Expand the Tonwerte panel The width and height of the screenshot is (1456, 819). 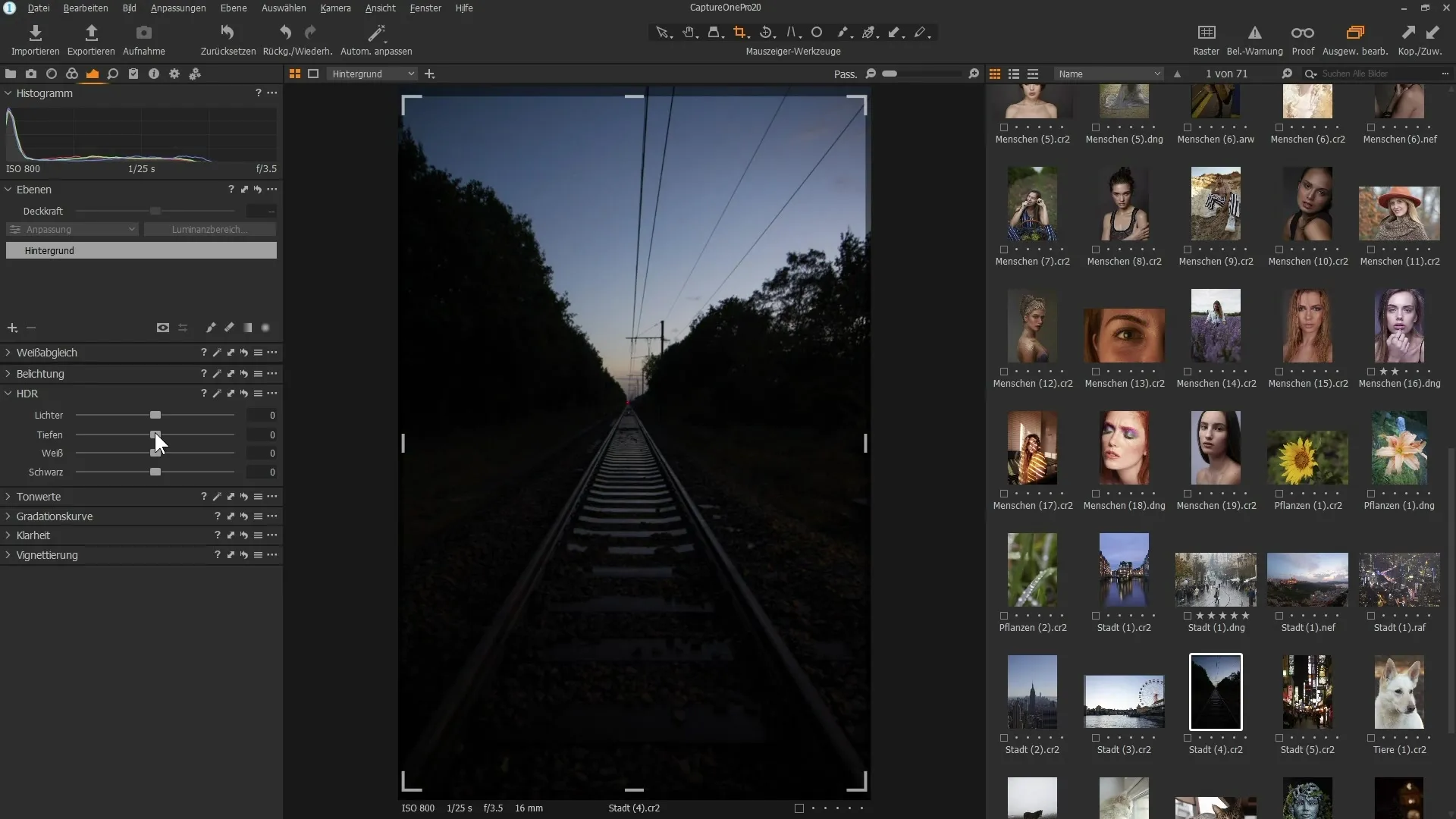pos(8,497)
